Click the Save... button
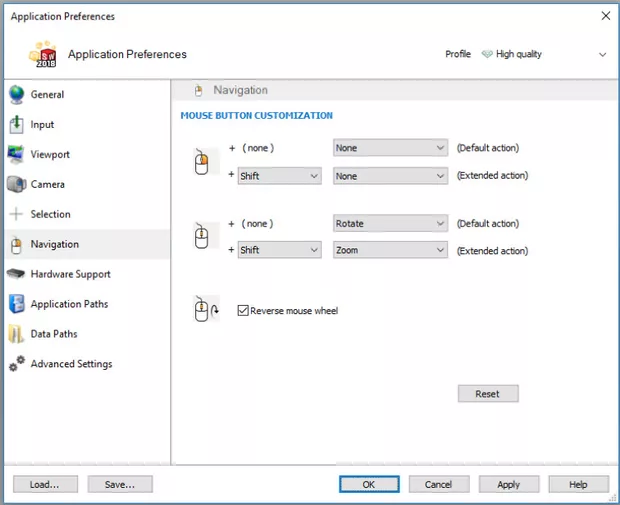620x505 pixels. coord(119,484)
